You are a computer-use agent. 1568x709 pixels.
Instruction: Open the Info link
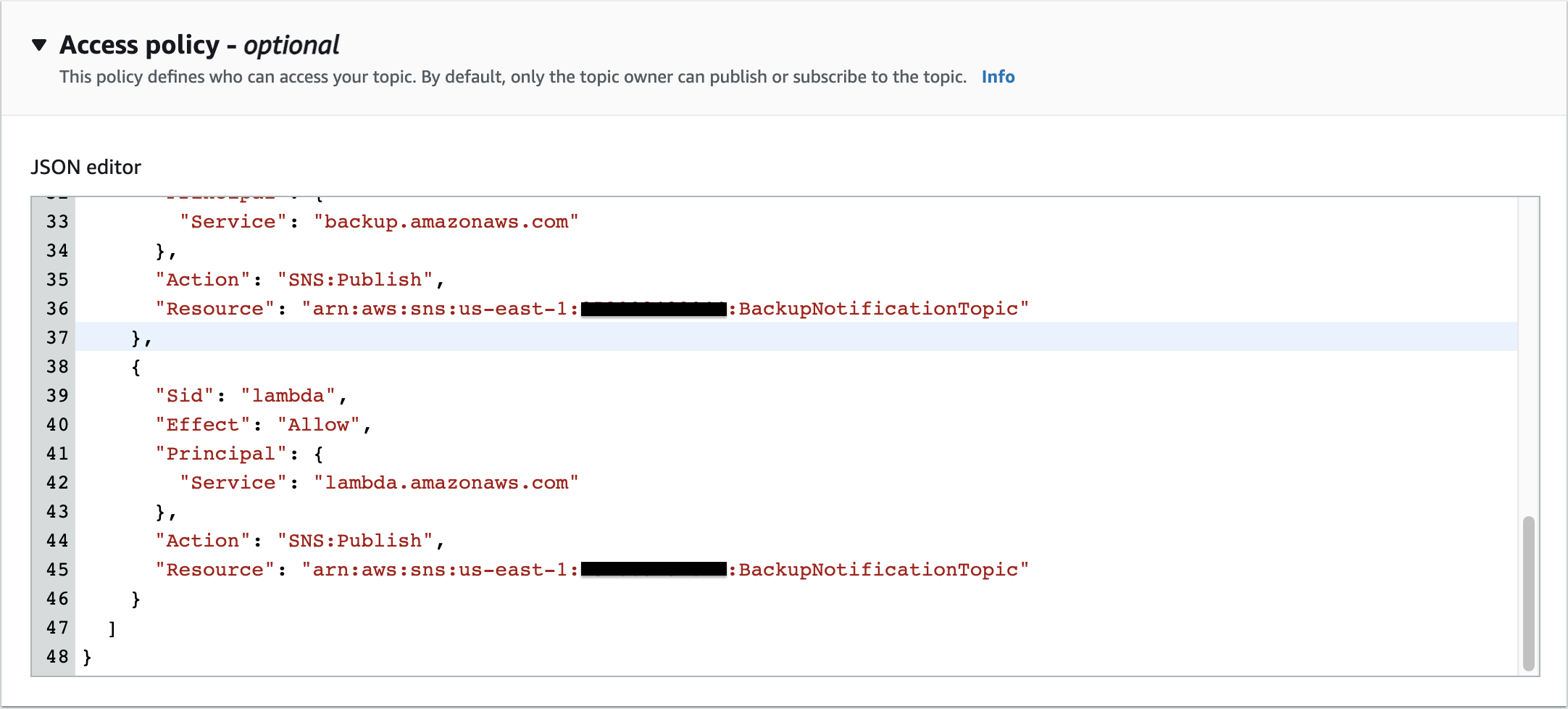[998, 76]
